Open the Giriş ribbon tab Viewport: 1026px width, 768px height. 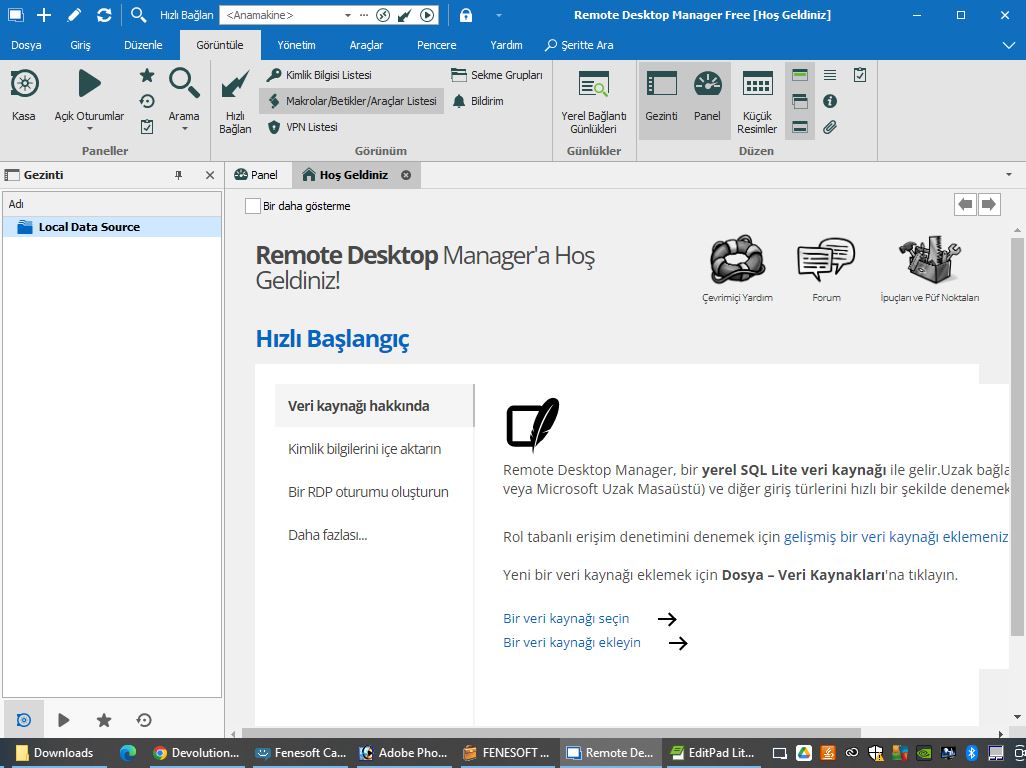pyautogui.click(x=80, y=45)
